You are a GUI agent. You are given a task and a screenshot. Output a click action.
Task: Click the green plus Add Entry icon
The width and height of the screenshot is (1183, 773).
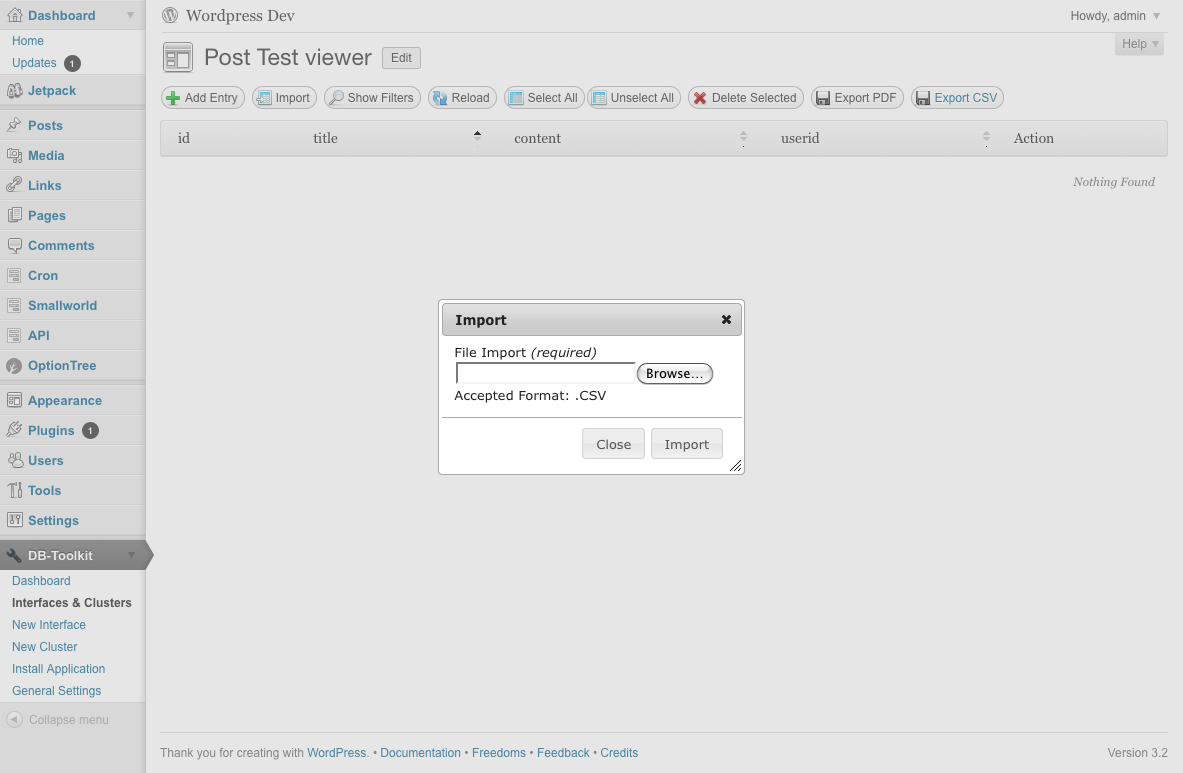(173, 98)
